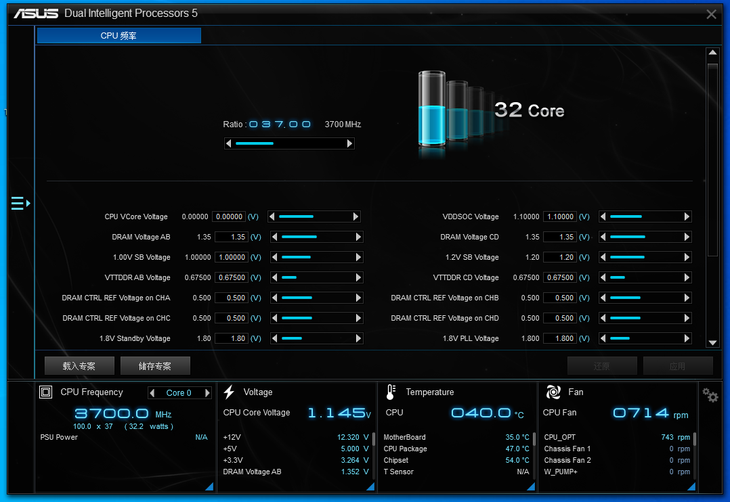The width and height of the screenshot is (730, 502).
Task: Expand Voltage panel corner triangle
Action: click(371, 487)
